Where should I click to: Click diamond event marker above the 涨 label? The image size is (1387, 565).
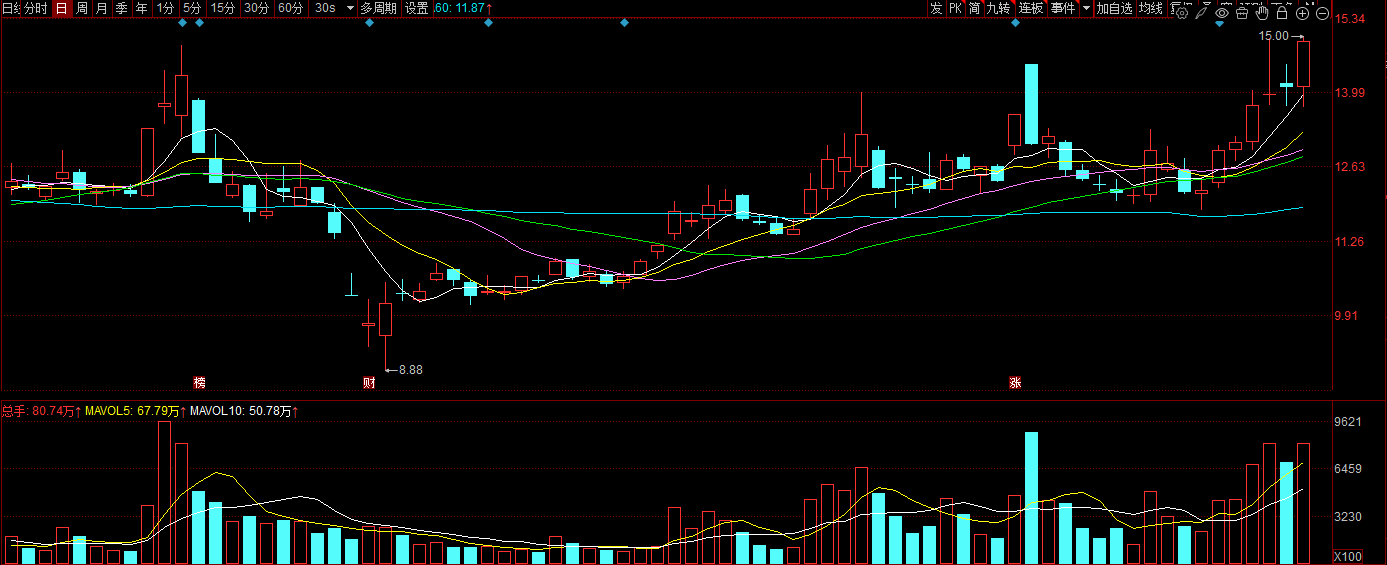tap(1015, 23)
